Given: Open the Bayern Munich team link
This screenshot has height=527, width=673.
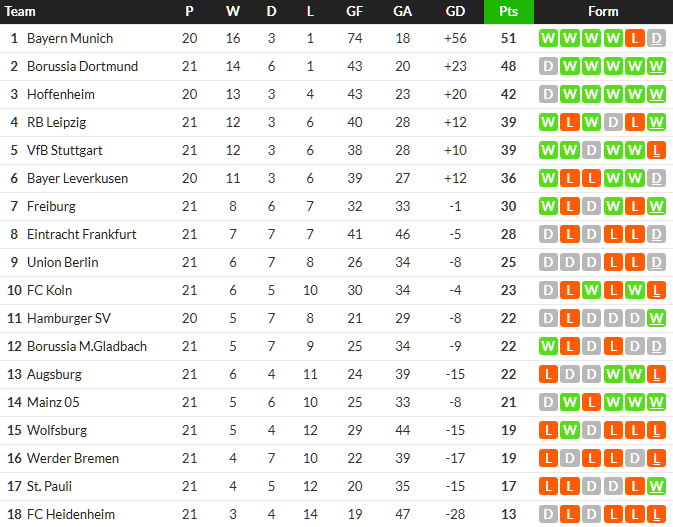Looking at the screenshot, I should pyautogui.click(x=70, y=39).
